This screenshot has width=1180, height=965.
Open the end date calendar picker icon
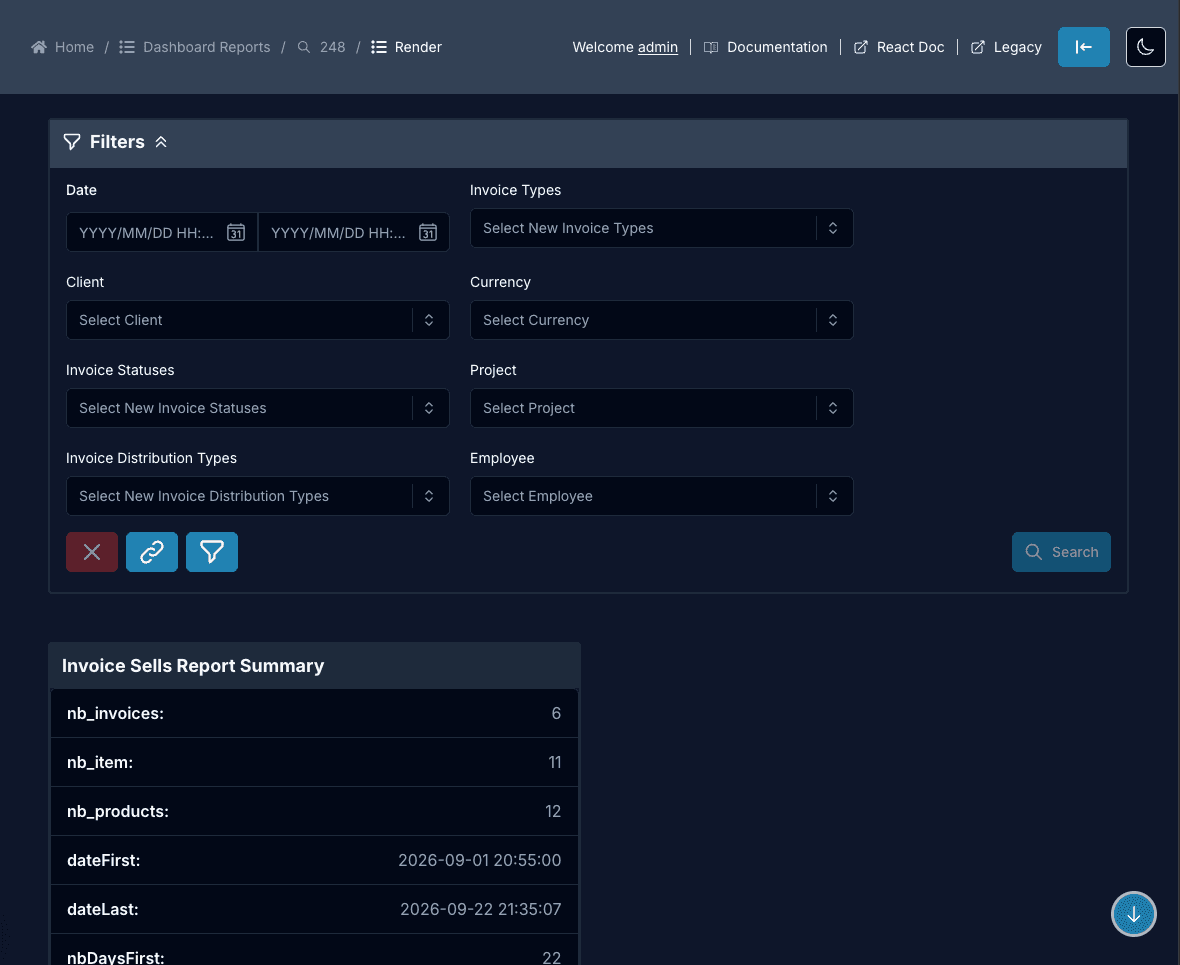[428, 233]
